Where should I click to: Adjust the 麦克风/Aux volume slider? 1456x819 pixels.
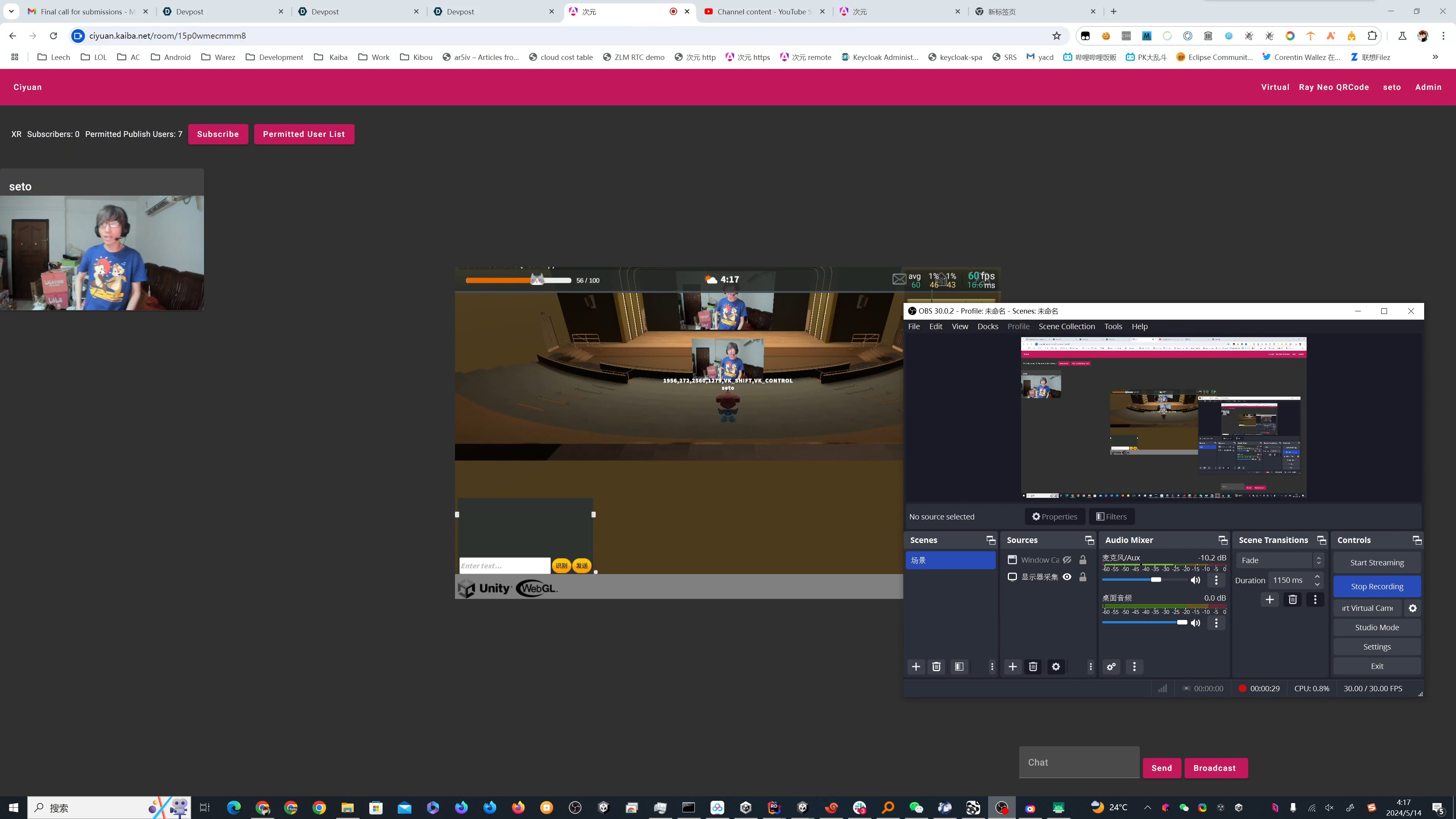click(1156, 580)
